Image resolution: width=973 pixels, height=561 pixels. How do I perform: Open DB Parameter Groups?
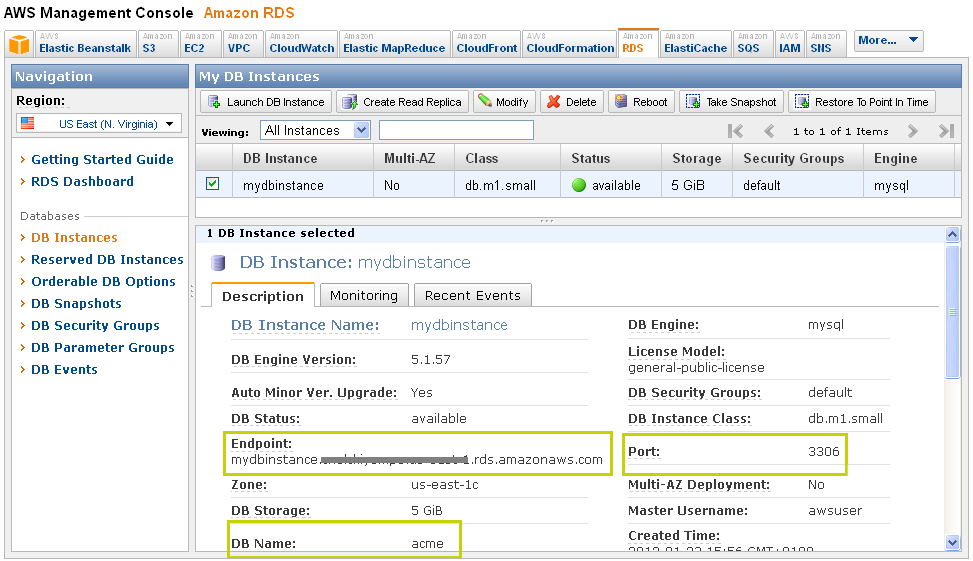pos(103,348)
